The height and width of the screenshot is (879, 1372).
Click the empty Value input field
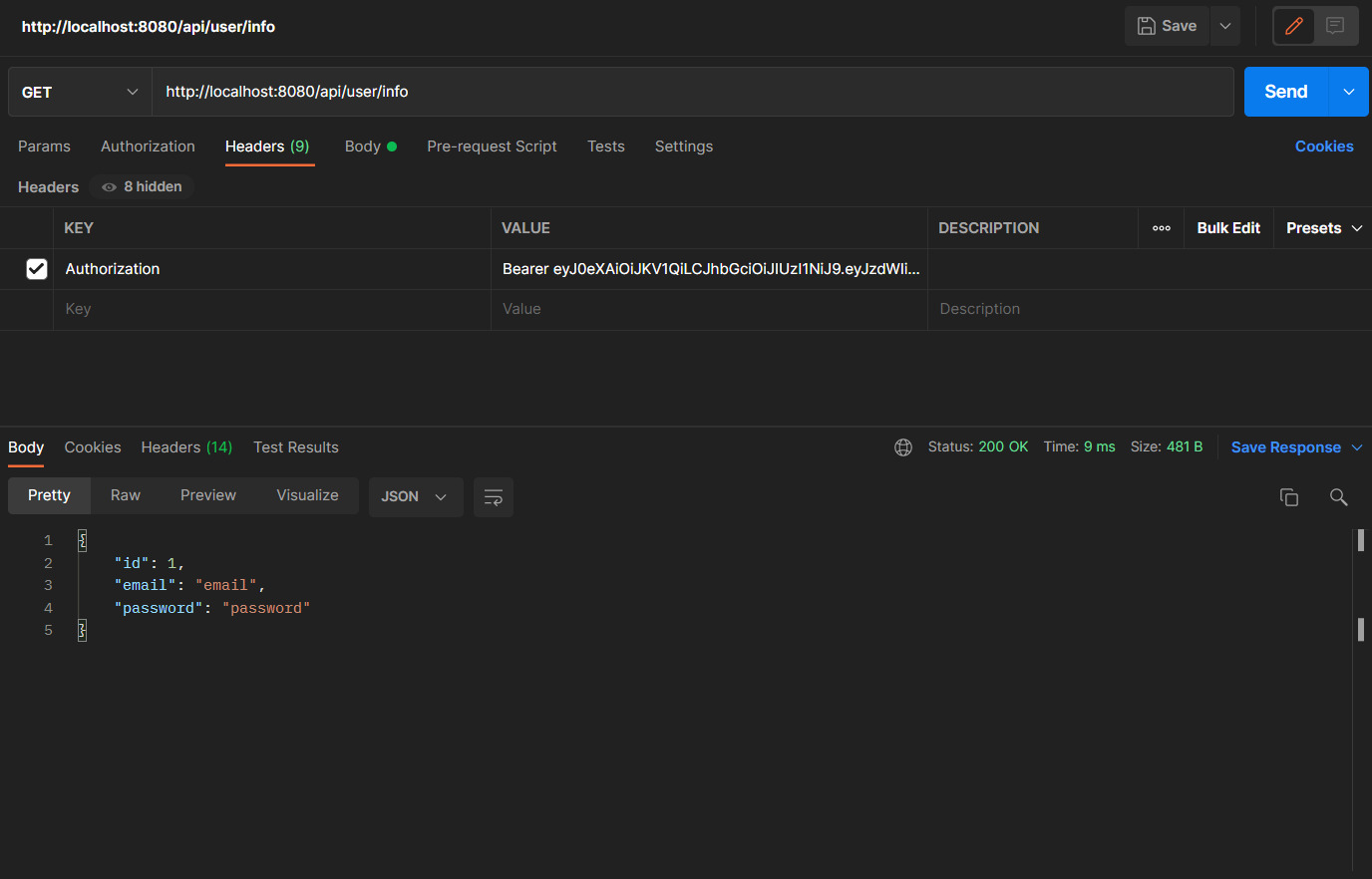pyautogui.click(x=710, y=309)
